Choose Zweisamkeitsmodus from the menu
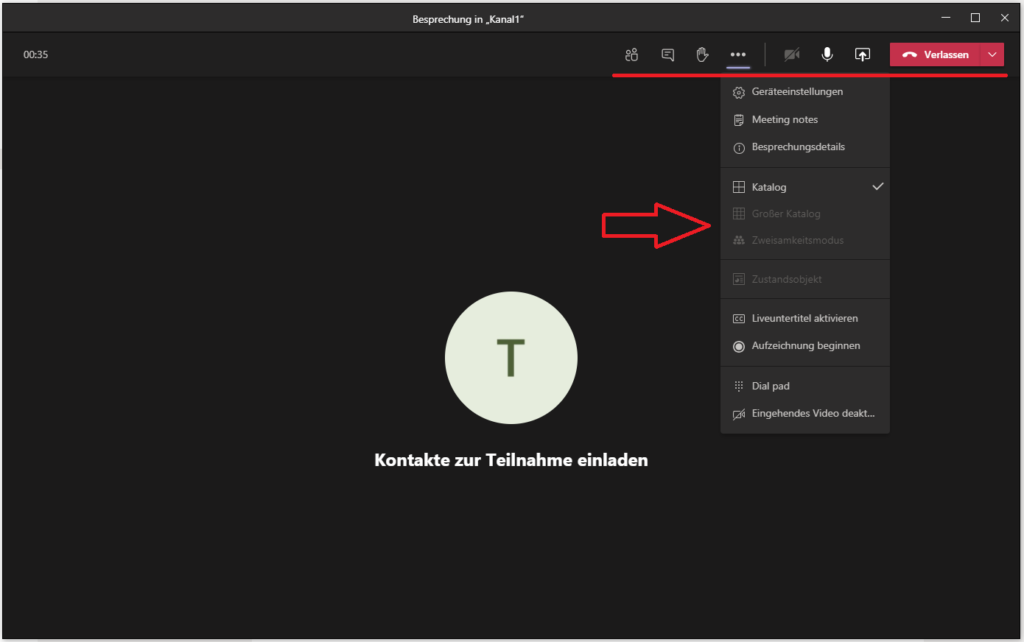Viewport: 1024px width, 642px height. click(x=797, y=241)
